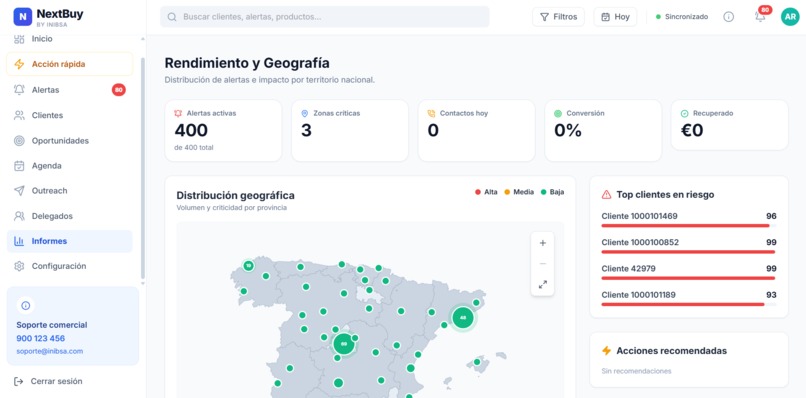The image size is (806, 398).
Task: Open the Hoy date selector
Action: point(615,17)
